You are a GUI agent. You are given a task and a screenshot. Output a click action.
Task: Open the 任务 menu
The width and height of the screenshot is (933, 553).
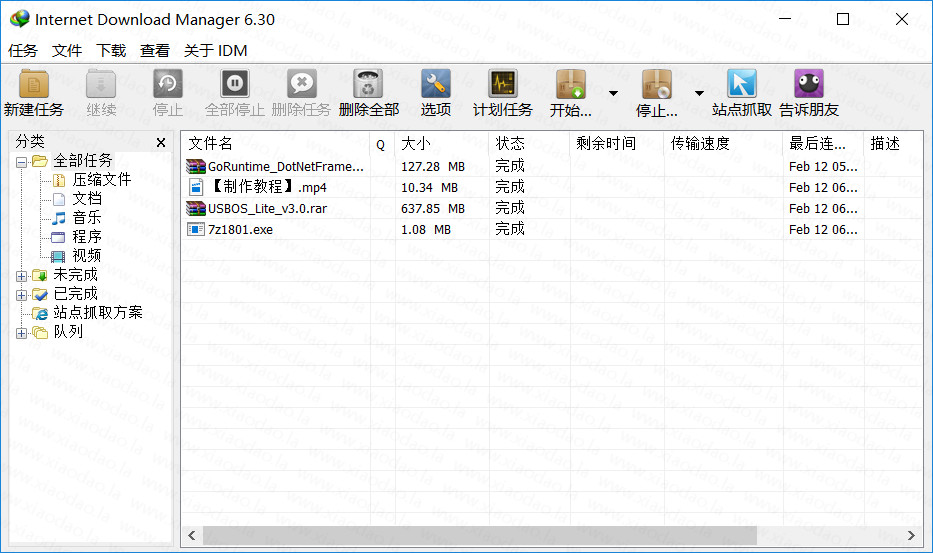coord(23,51)
